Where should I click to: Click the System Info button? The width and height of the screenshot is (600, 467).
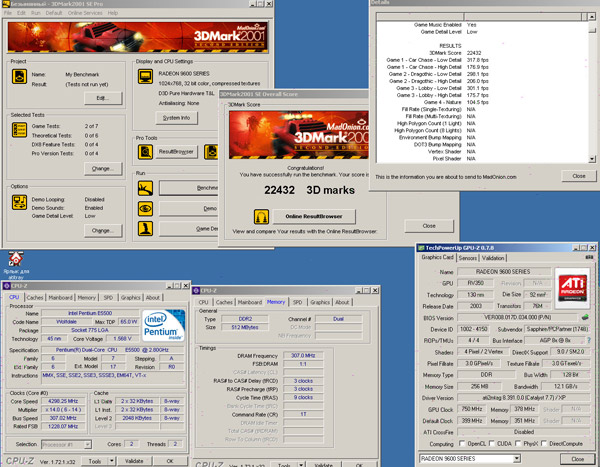point(176,118)
